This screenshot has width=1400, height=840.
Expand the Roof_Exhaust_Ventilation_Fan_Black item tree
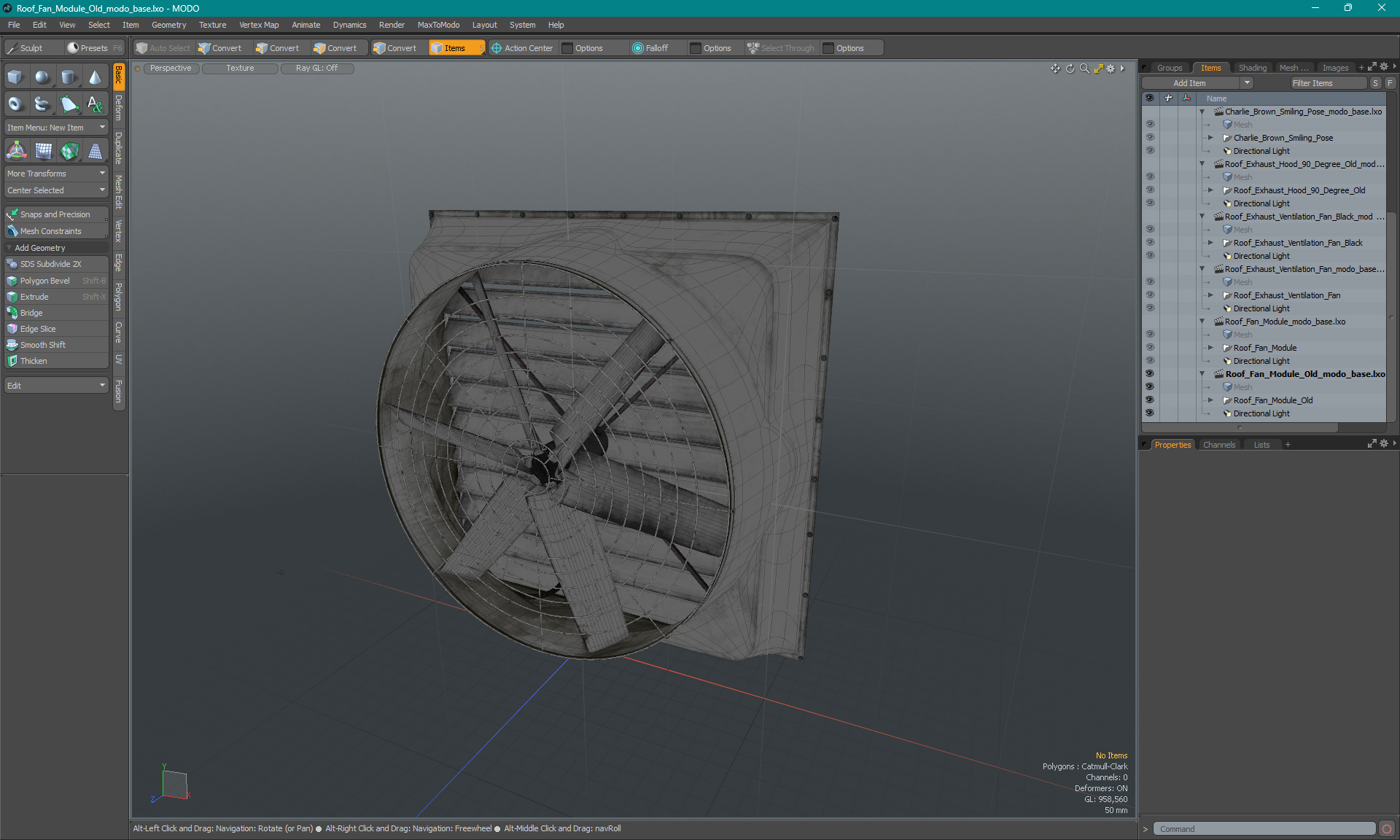tap(1210, 243)
